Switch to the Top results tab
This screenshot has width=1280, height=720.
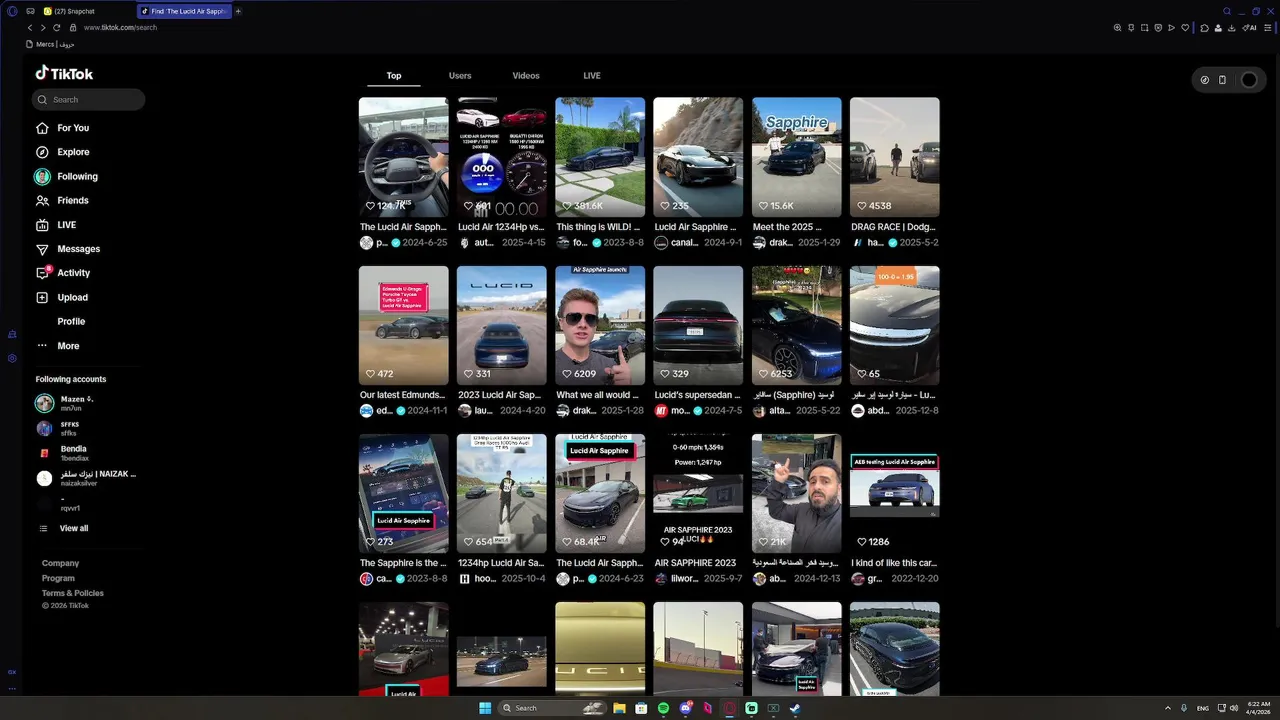click(x=394, y=76)
